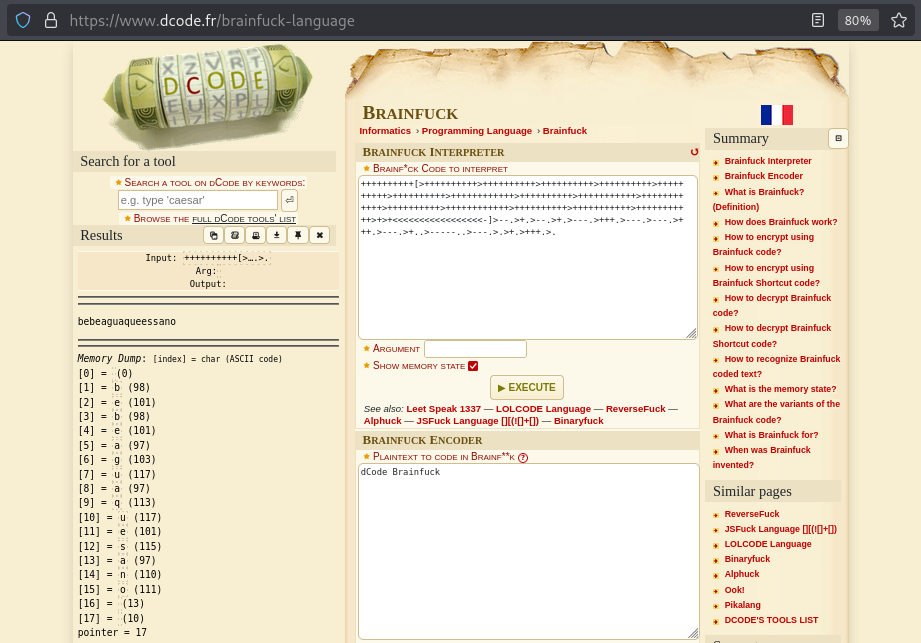The image size is (921, 643).
Task: Pin the results panel with the pushpin icon
Action: (298, 235)
